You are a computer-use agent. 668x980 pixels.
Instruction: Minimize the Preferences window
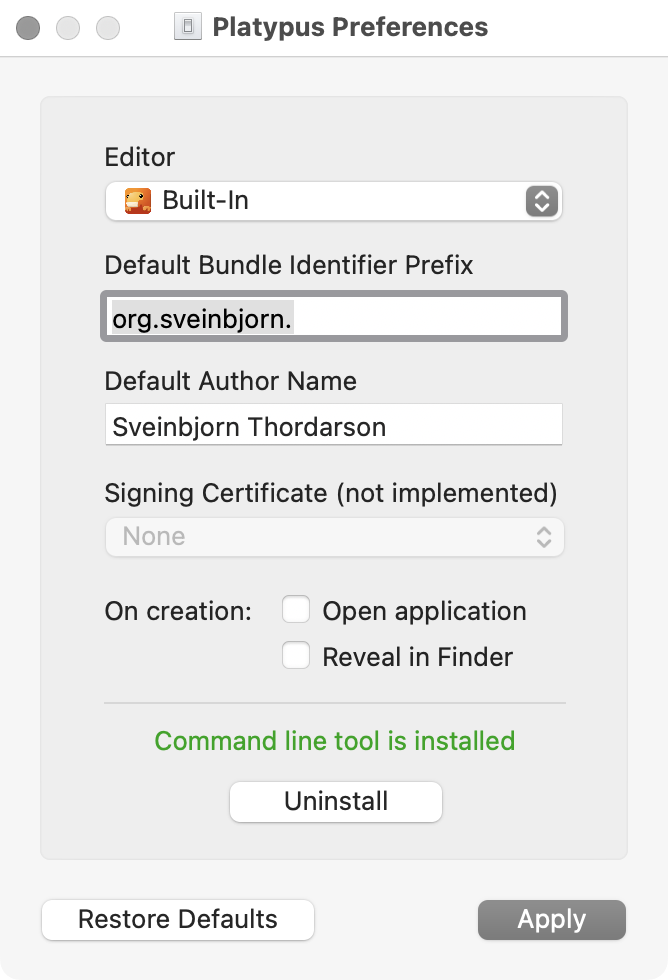coord(68,28)
